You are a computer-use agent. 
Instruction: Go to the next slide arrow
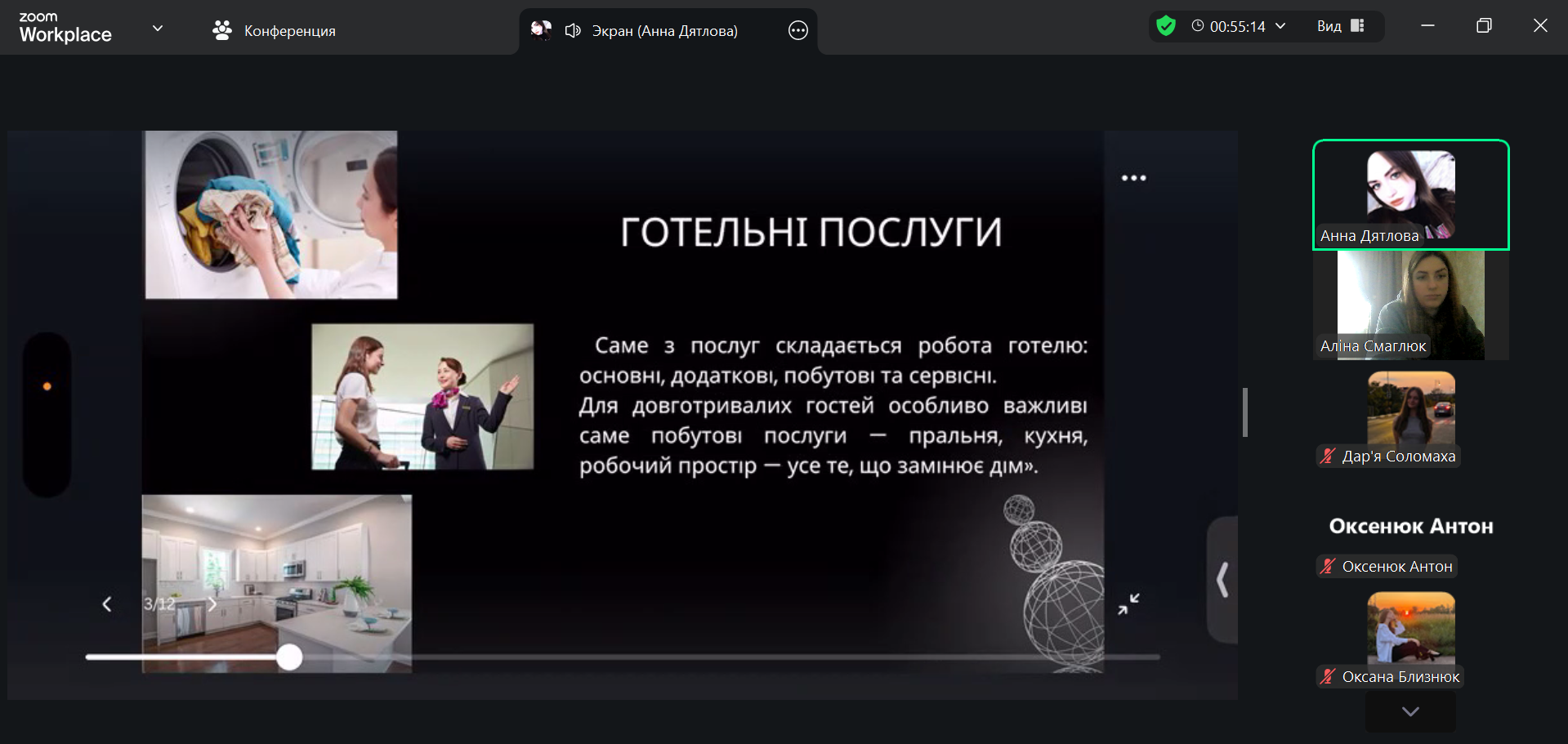(x=212, y=604)
